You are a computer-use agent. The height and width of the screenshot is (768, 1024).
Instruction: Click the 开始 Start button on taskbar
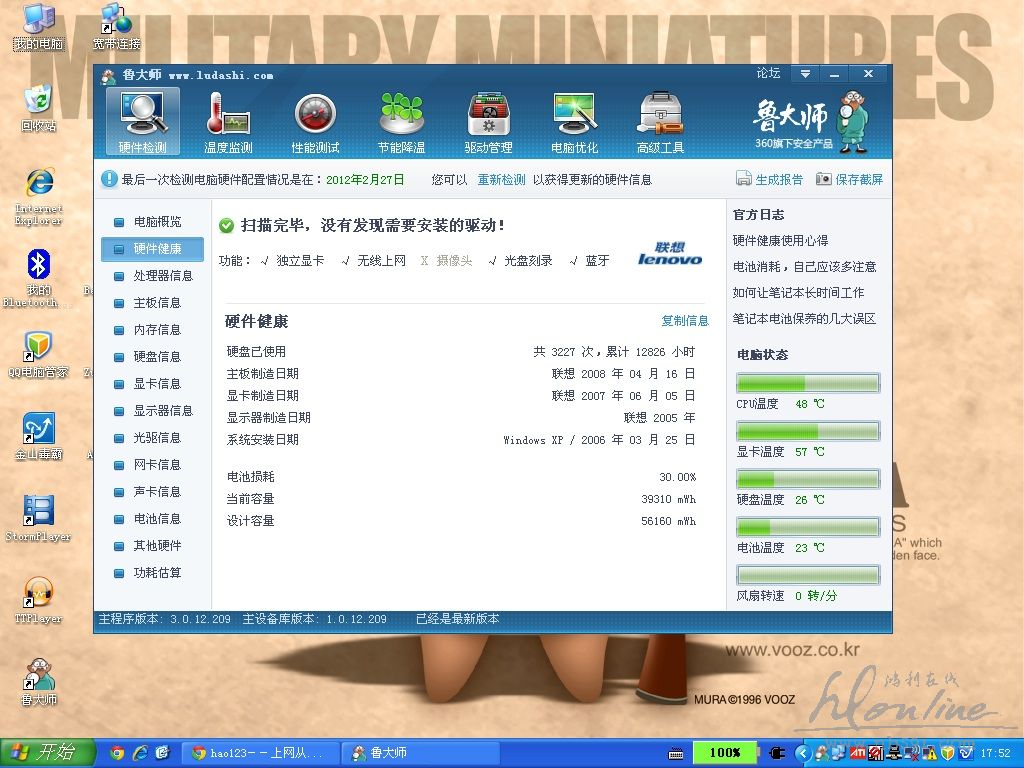click(x=46, y=752)
